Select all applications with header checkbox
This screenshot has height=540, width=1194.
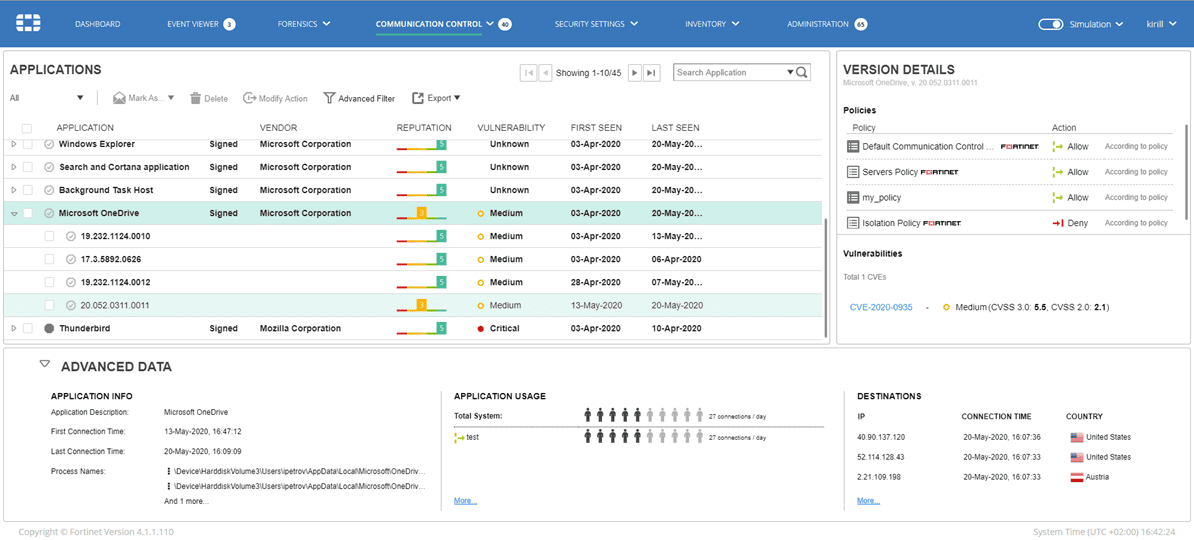[27, 128]
